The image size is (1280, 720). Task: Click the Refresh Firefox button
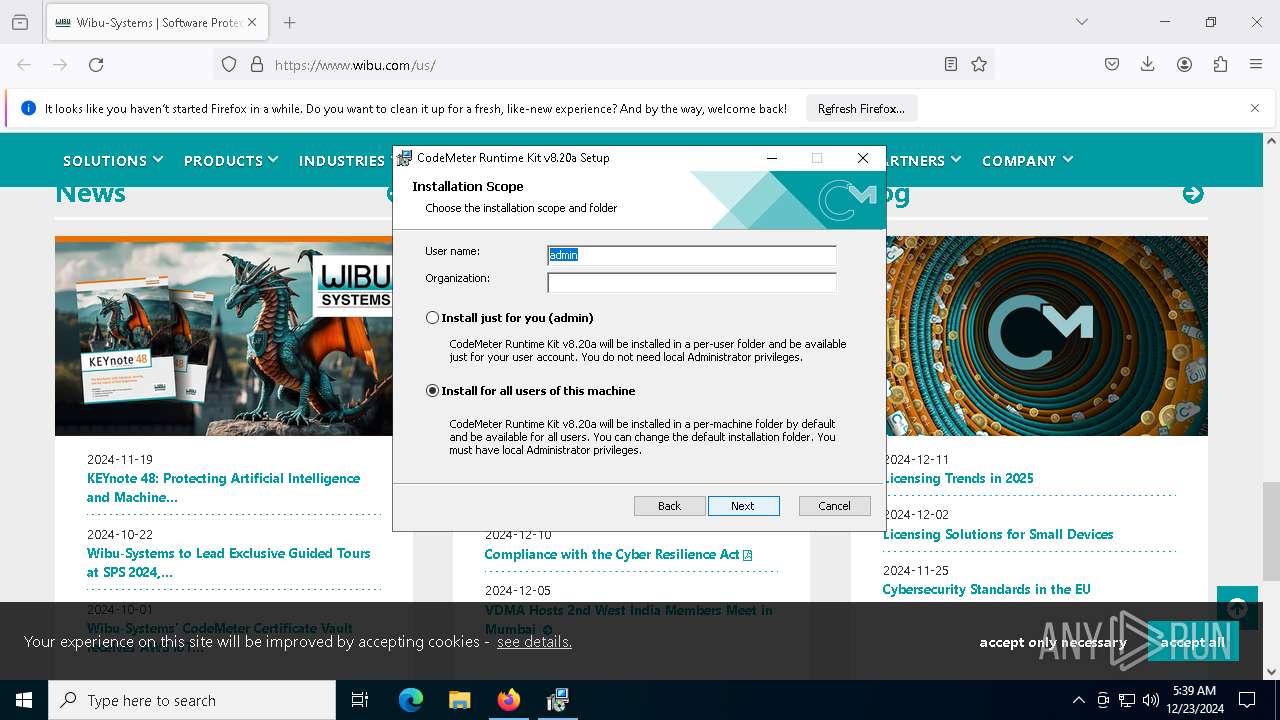pos(861,109)
